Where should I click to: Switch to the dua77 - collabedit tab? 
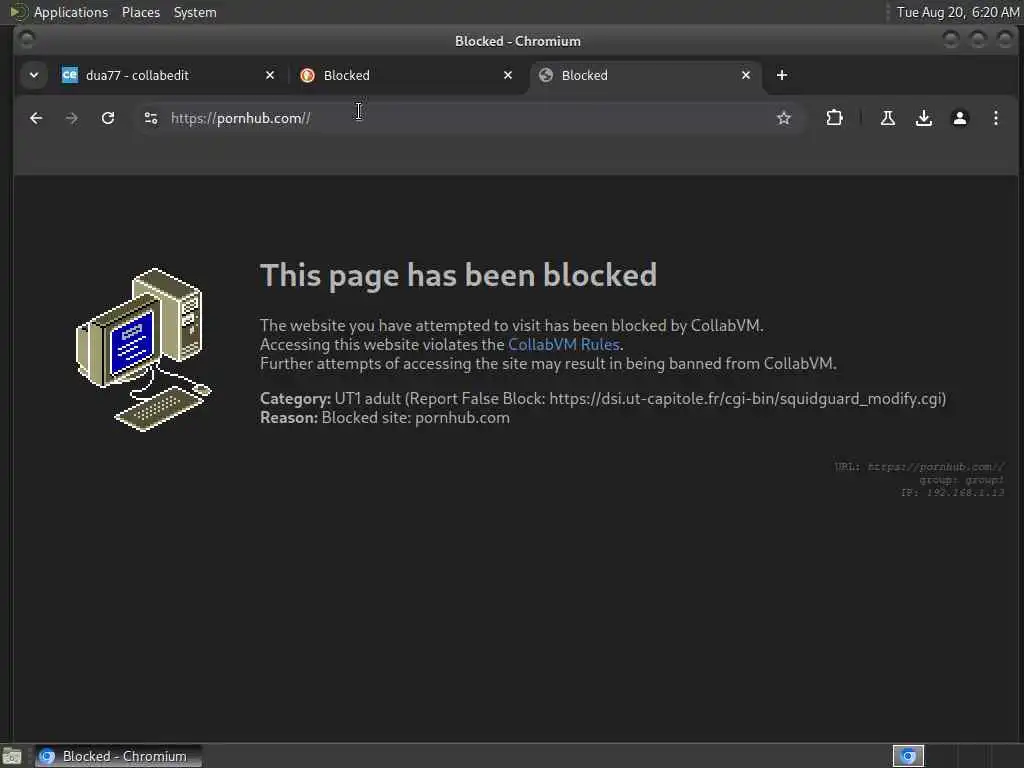168,75
